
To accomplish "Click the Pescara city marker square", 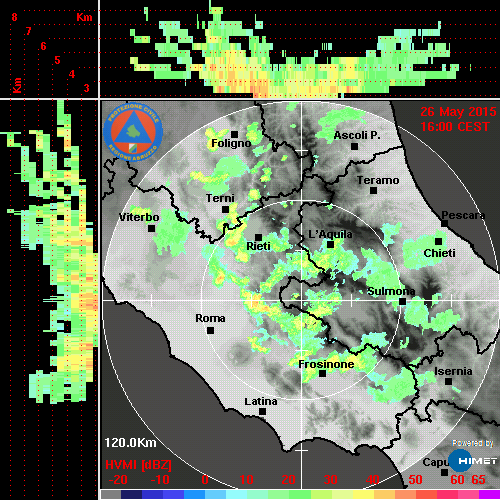I will coord(445,223).
